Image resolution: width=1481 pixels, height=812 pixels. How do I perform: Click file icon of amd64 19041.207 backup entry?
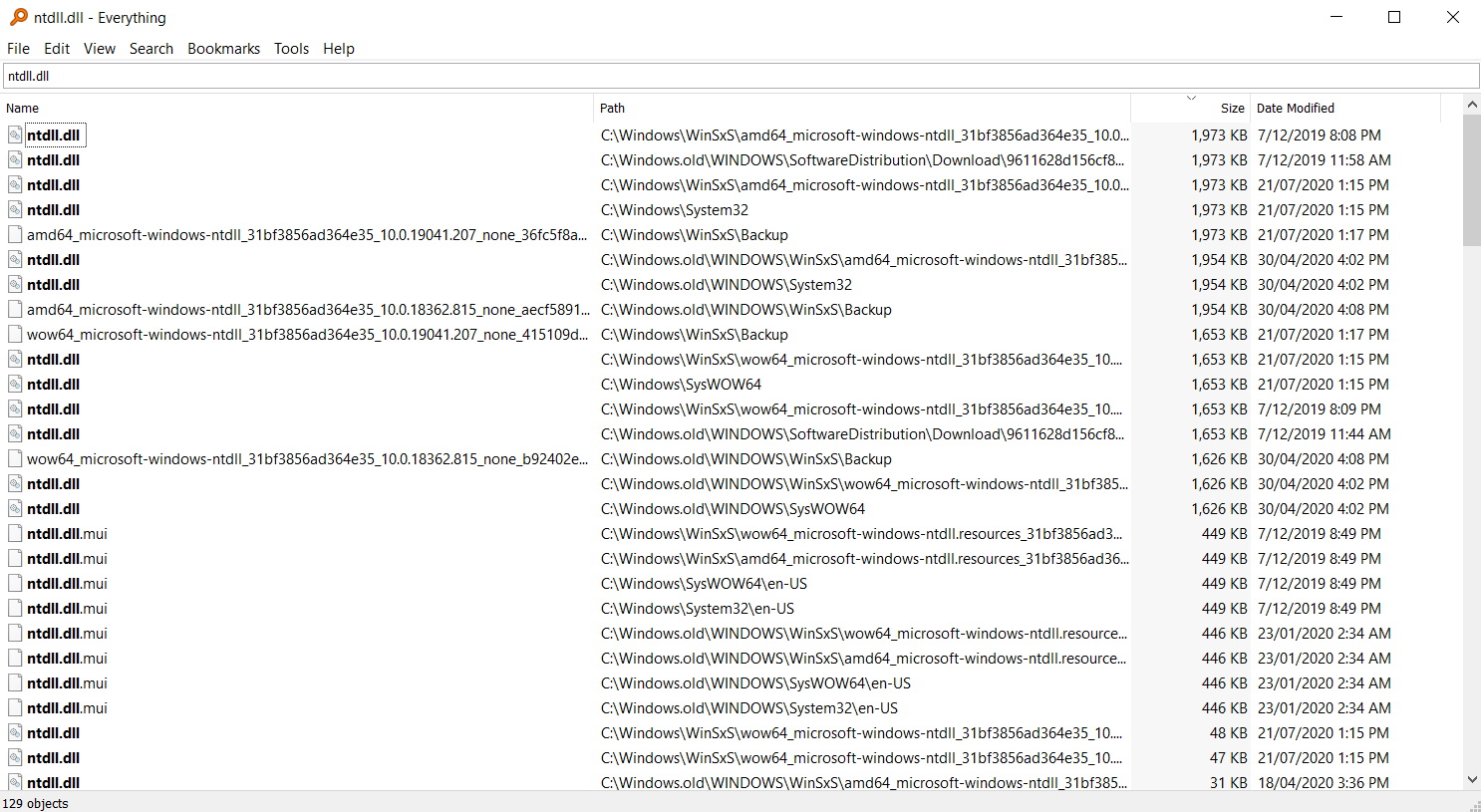pos(15,235)
